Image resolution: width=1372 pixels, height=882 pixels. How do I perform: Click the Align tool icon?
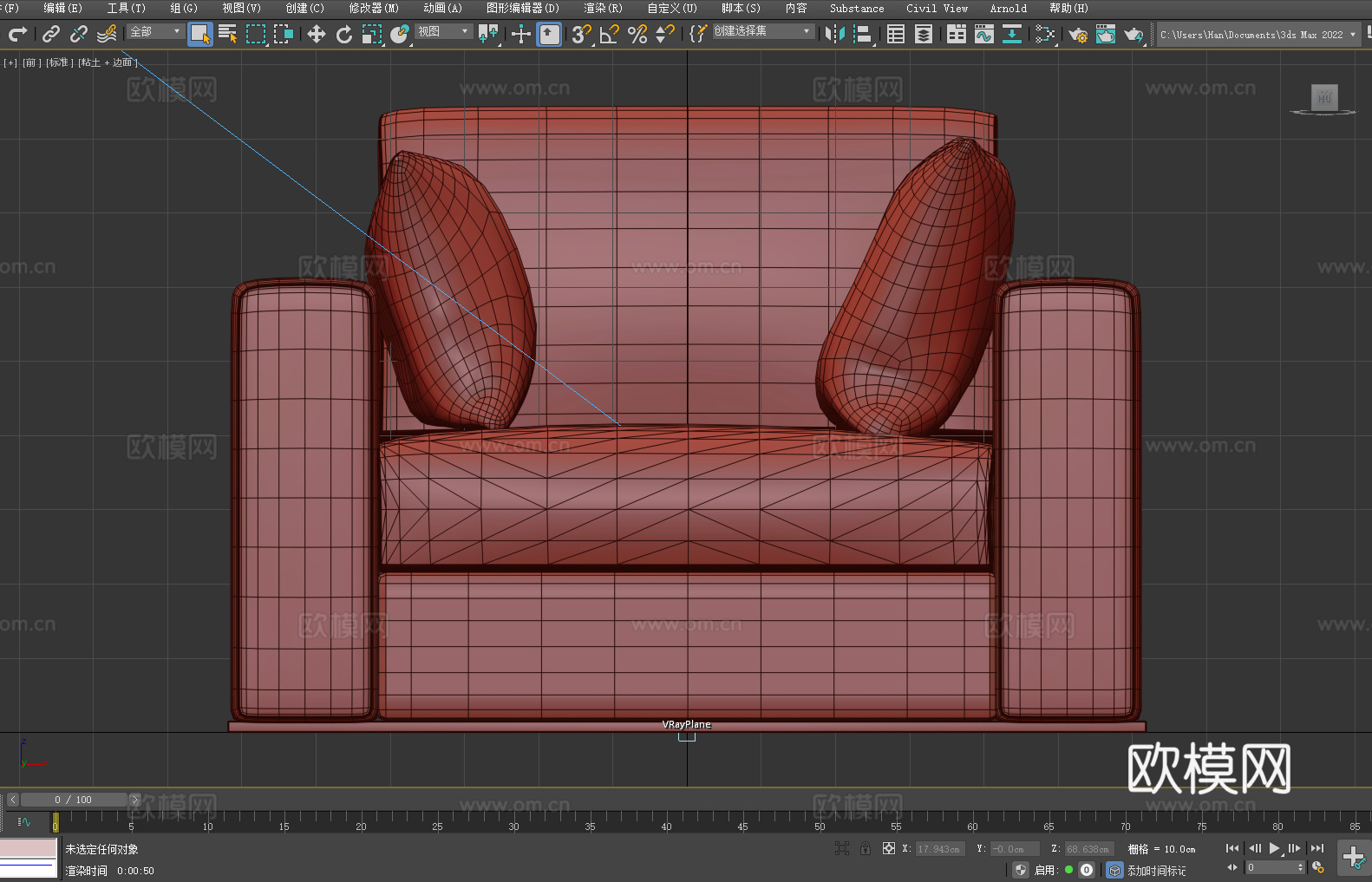[x=863, y=34]
